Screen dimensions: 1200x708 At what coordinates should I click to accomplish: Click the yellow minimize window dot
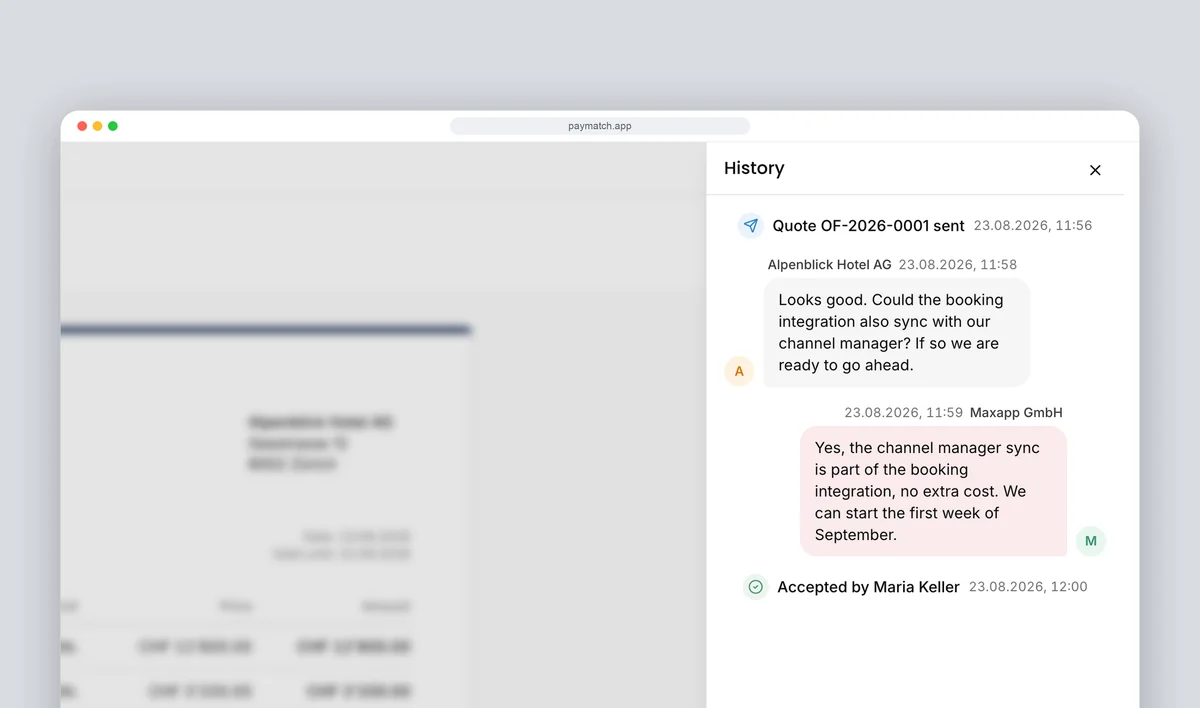click(x=97, y=126)
